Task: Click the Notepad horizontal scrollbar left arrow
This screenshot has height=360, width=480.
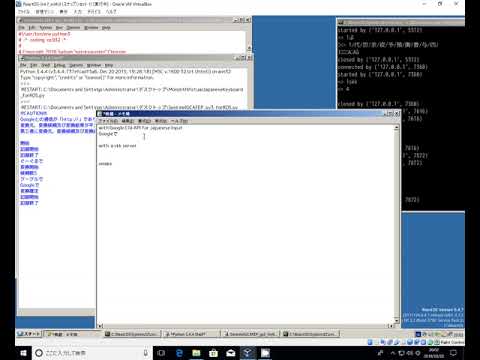Action: click(x=100, y=326)
